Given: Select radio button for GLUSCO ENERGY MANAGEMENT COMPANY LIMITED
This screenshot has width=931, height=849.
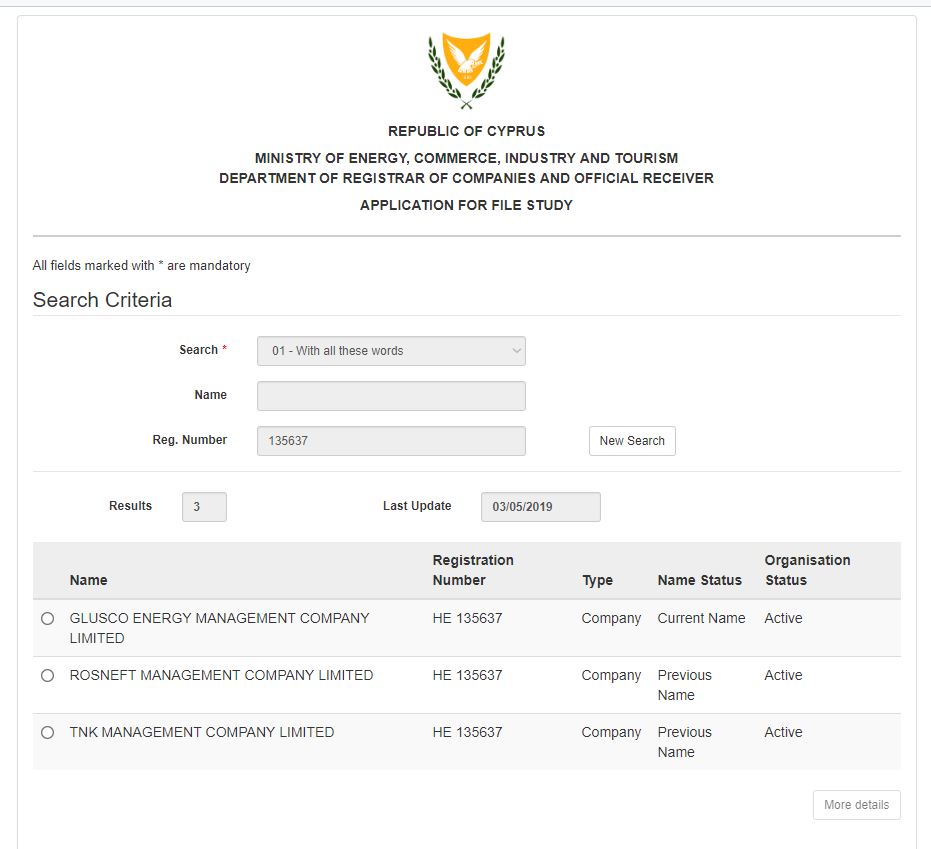Looking at the screenshot, I should pos(48,619).
